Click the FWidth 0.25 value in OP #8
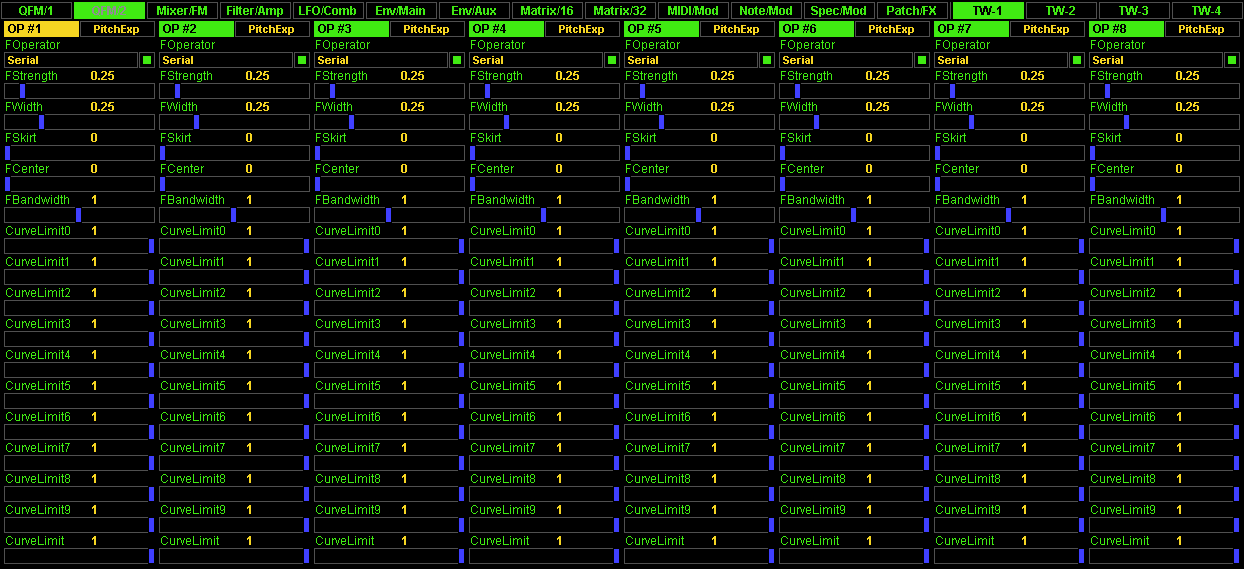 (x=1187, y=107)
